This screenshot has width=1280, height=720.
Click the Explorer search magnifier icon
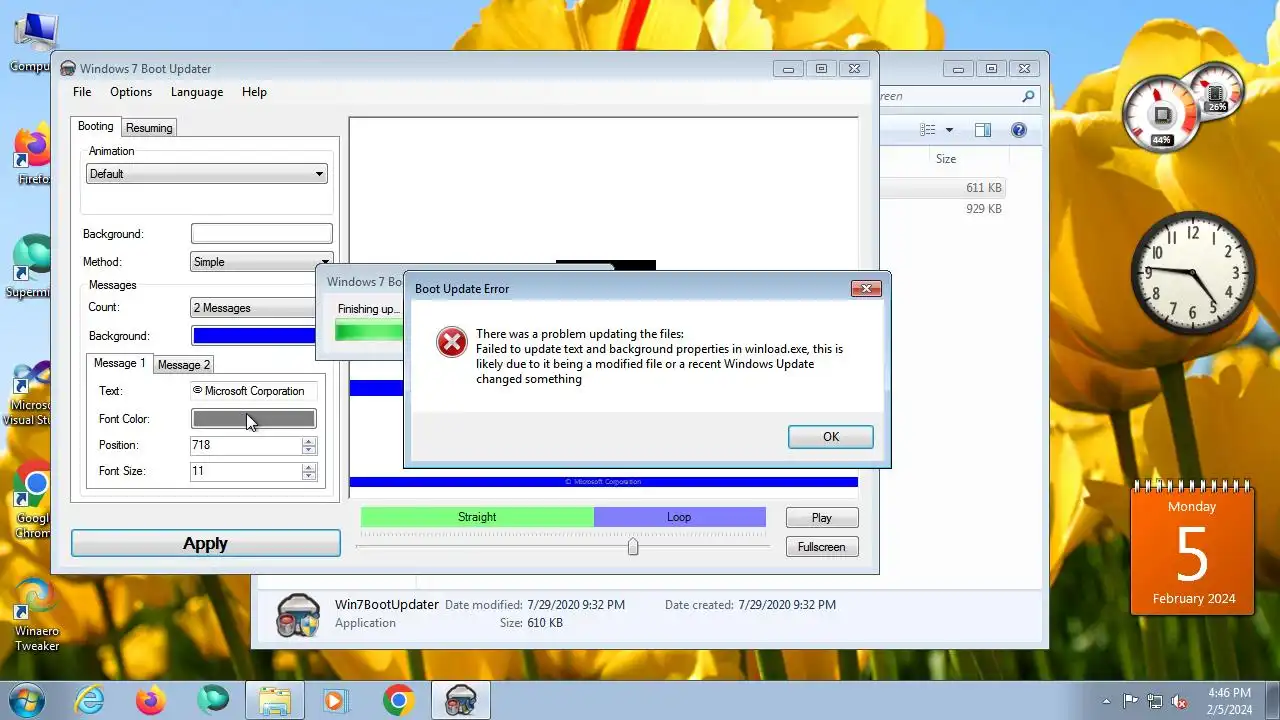[x=1028, y=97]
